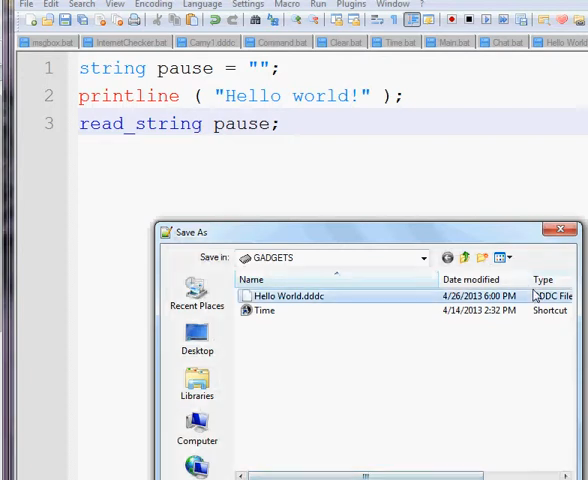Click the Cut scissors icon
Viewport: 588px width, 480px height.
(x=158, y=20)
